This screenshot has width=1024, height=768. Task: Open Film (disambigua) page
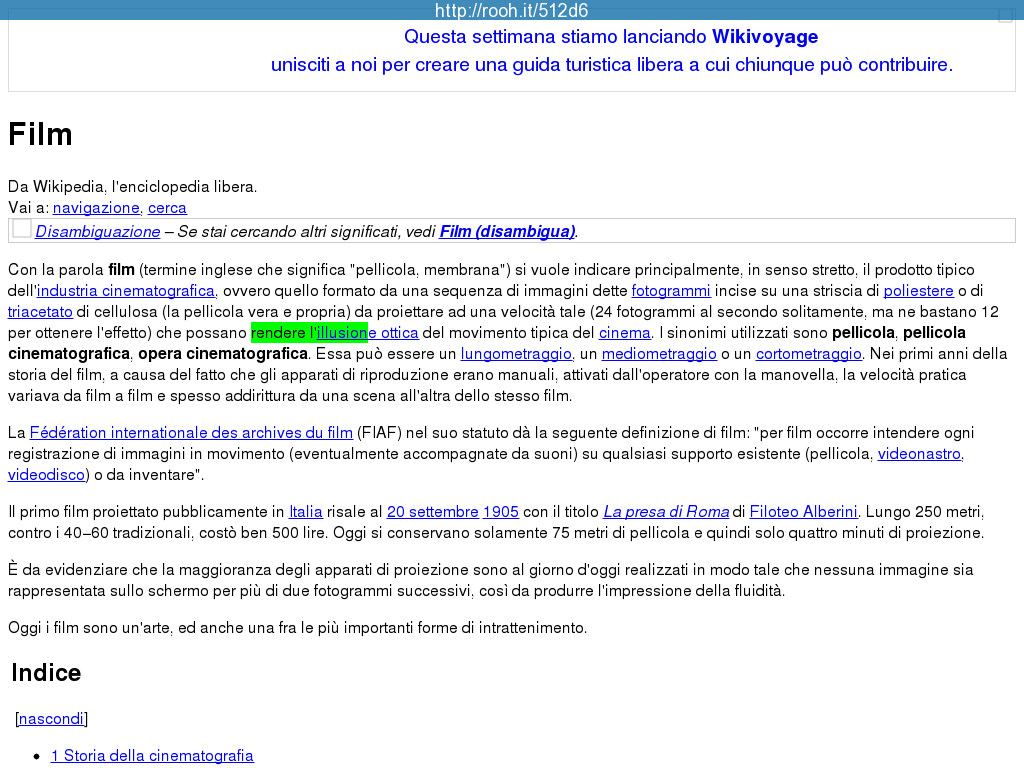click(507, 232)
